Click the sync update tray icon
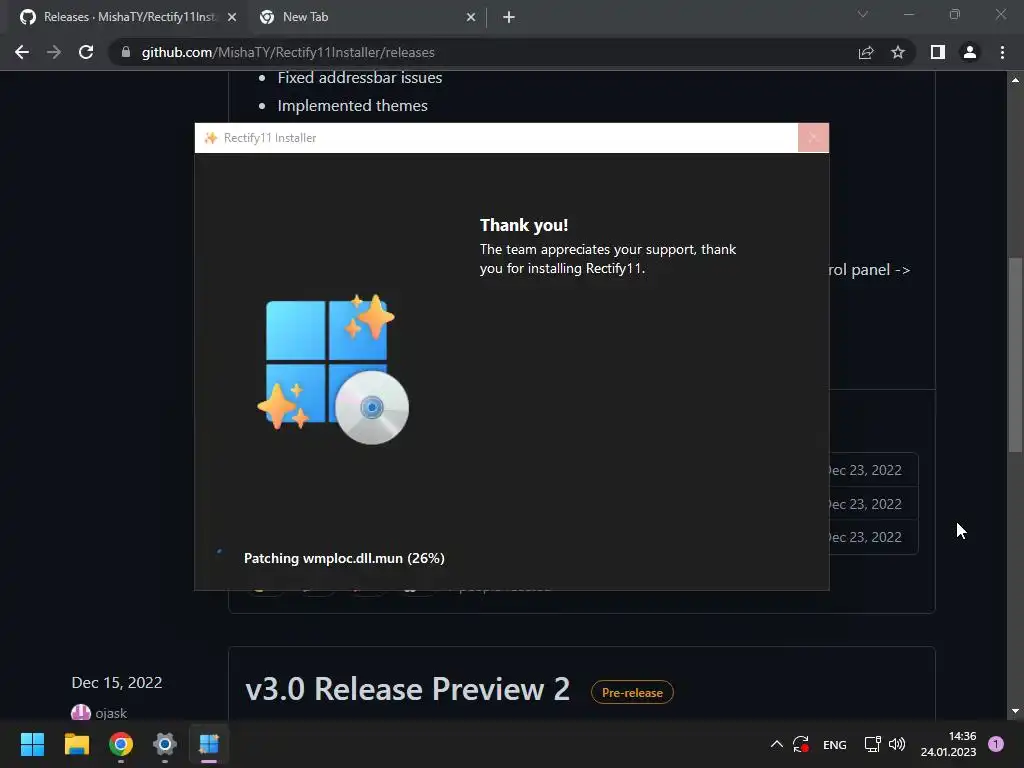The image size is (1024, 768). coord(801,744)
